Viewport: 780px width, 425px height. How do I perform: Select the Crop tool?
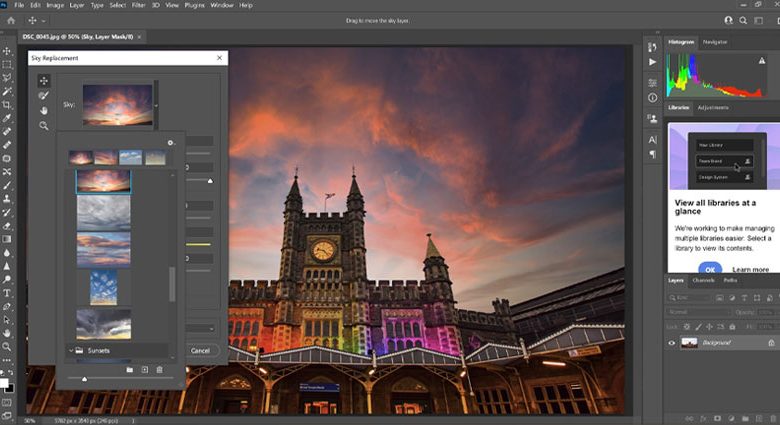pos(7,105)
